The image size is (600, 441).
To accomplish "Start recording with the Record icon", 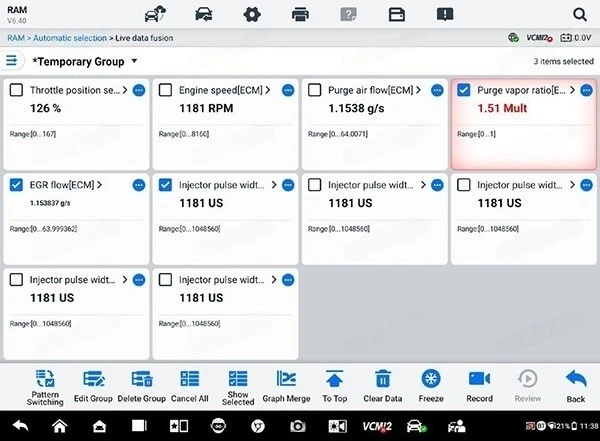I will click(479, 379).
